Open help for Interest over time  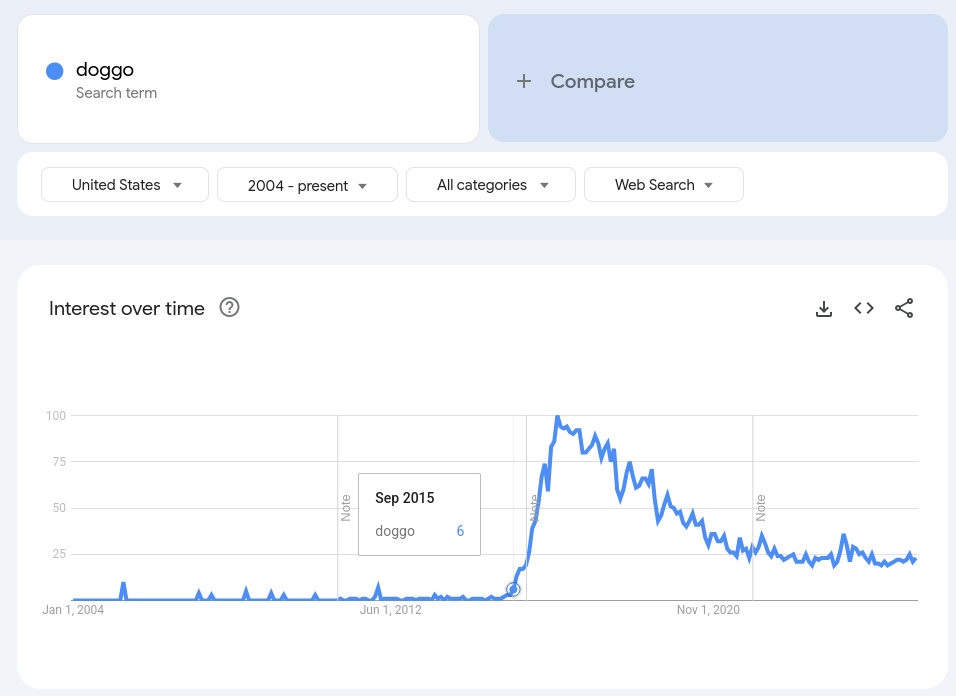pos(229,308)
